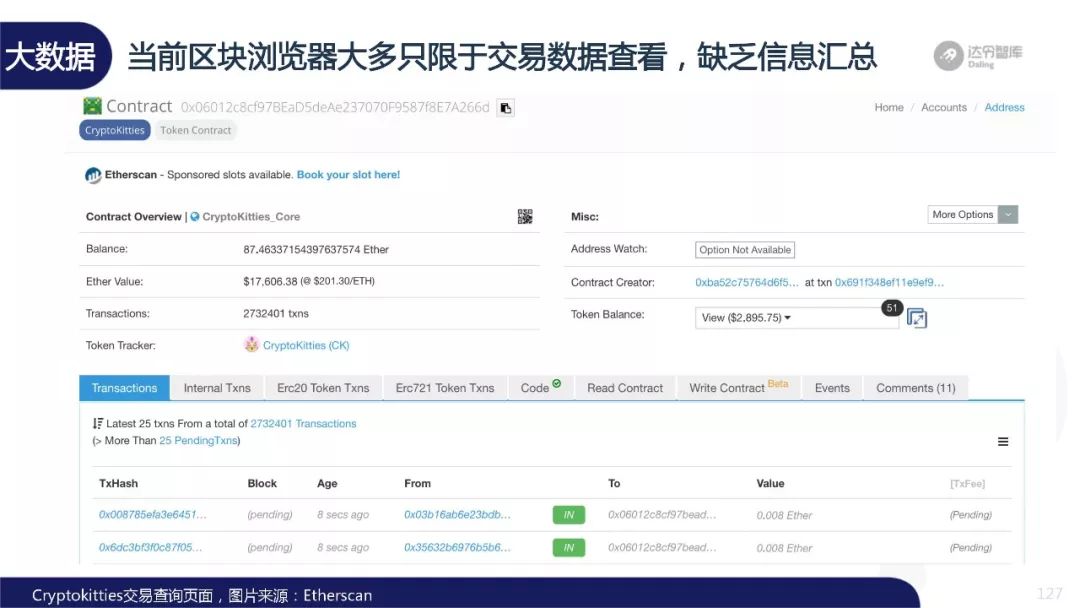Click the CryptoKitties_Core contract name
Viewport: 1080px width, 608px height.
point(251,217)
